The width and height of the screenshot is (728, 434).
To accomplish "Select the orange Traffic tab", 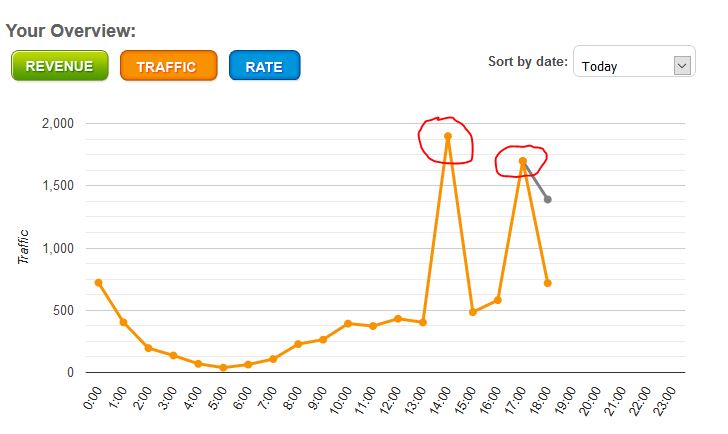I will [x=168, y=67].
